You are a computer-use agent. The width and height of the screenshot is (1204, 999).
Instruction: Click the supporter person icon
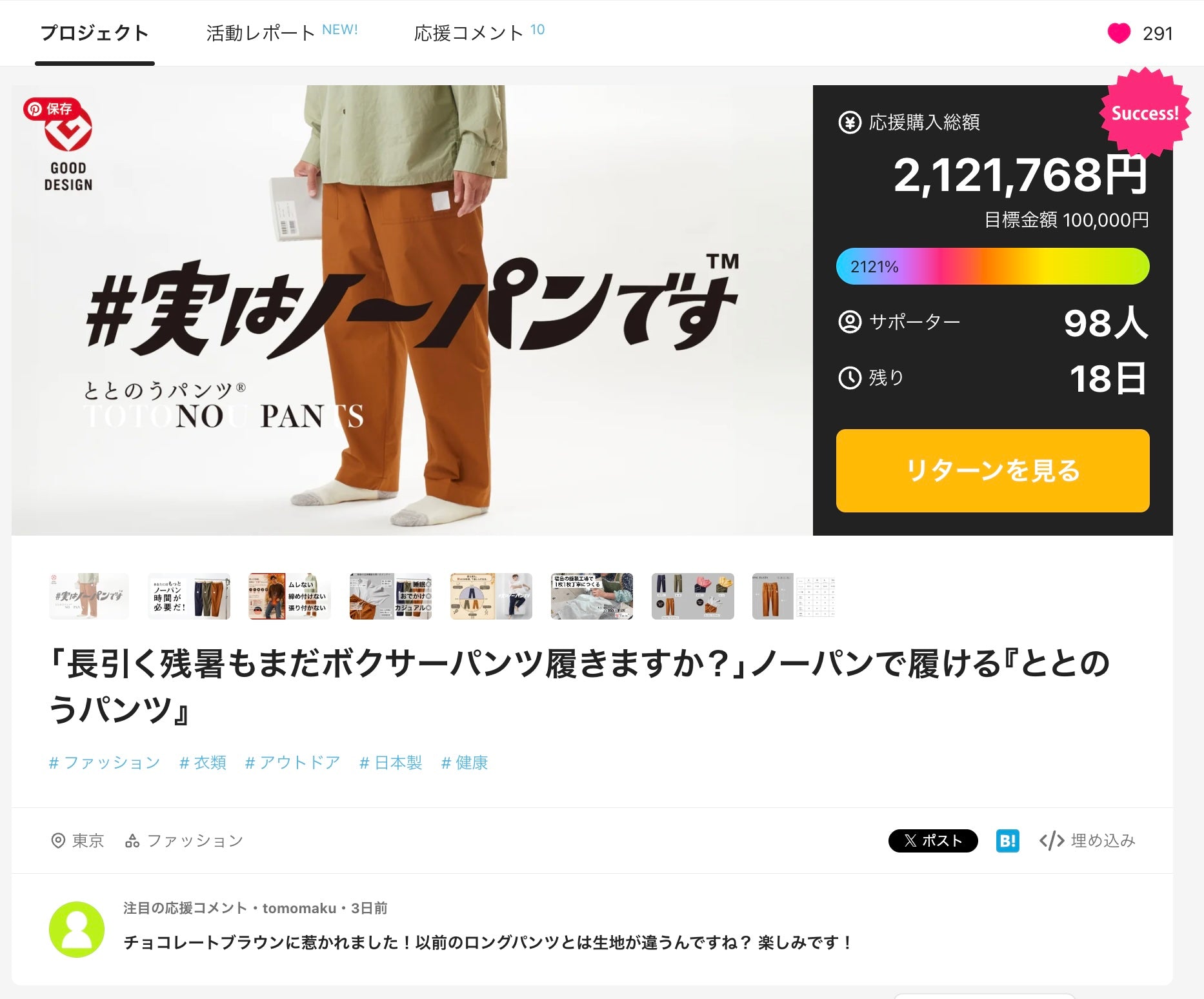click(x=849, y=321)
